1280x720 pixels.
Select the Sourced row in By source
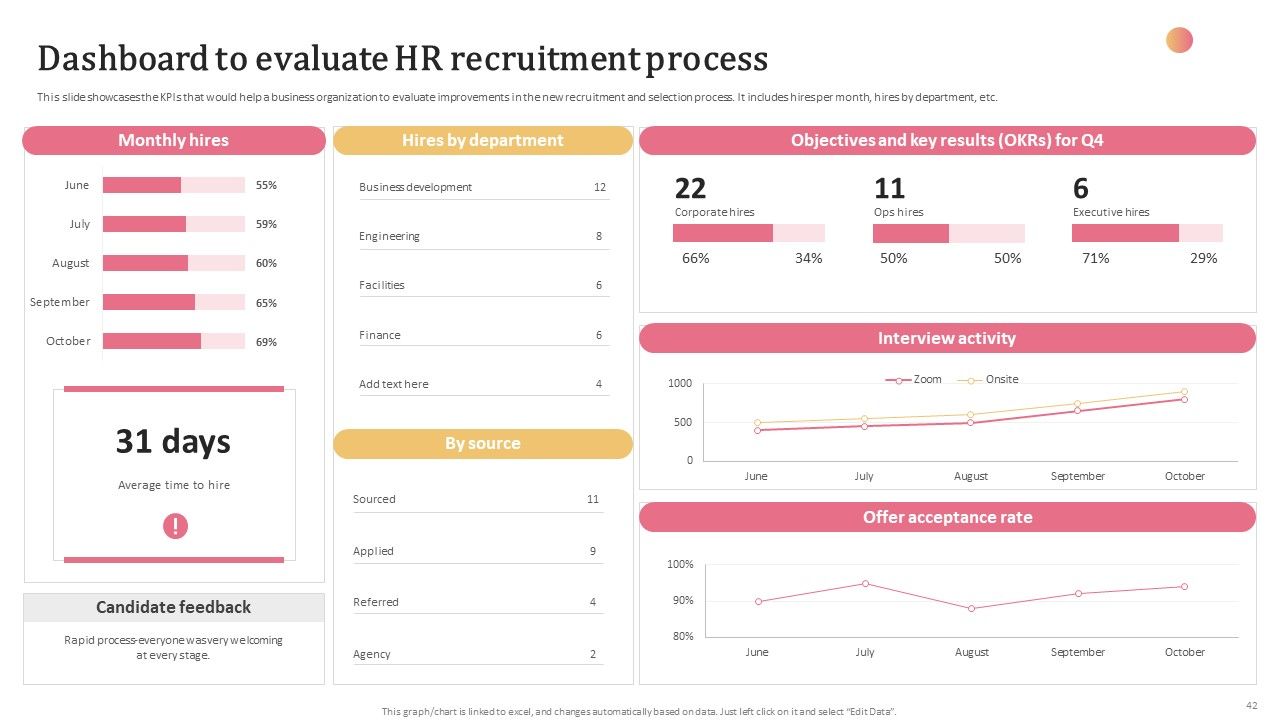pyautogui.click(x=478, y=500)
